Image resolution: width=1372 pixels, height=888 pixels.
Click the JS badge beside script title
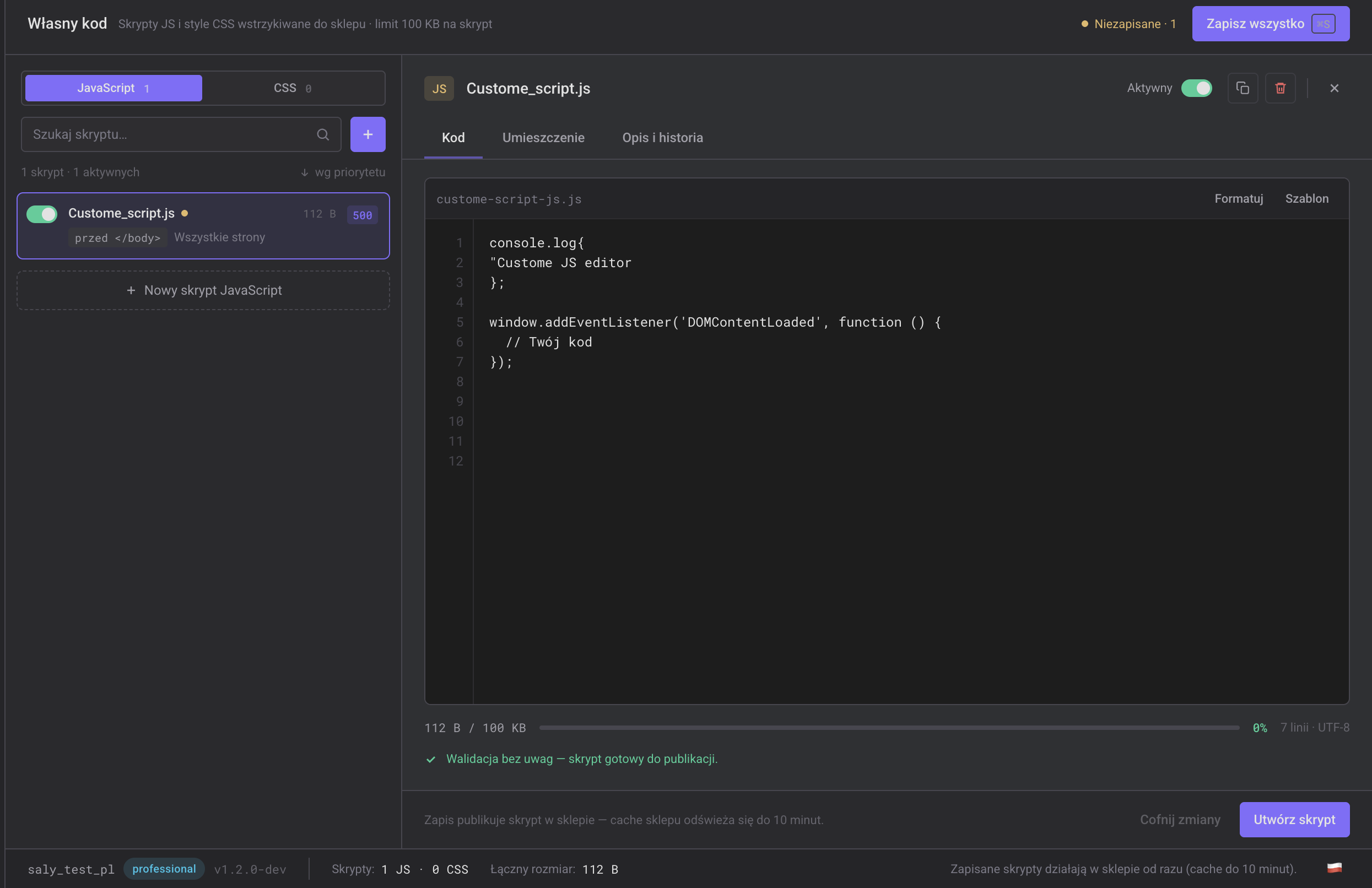439,88
